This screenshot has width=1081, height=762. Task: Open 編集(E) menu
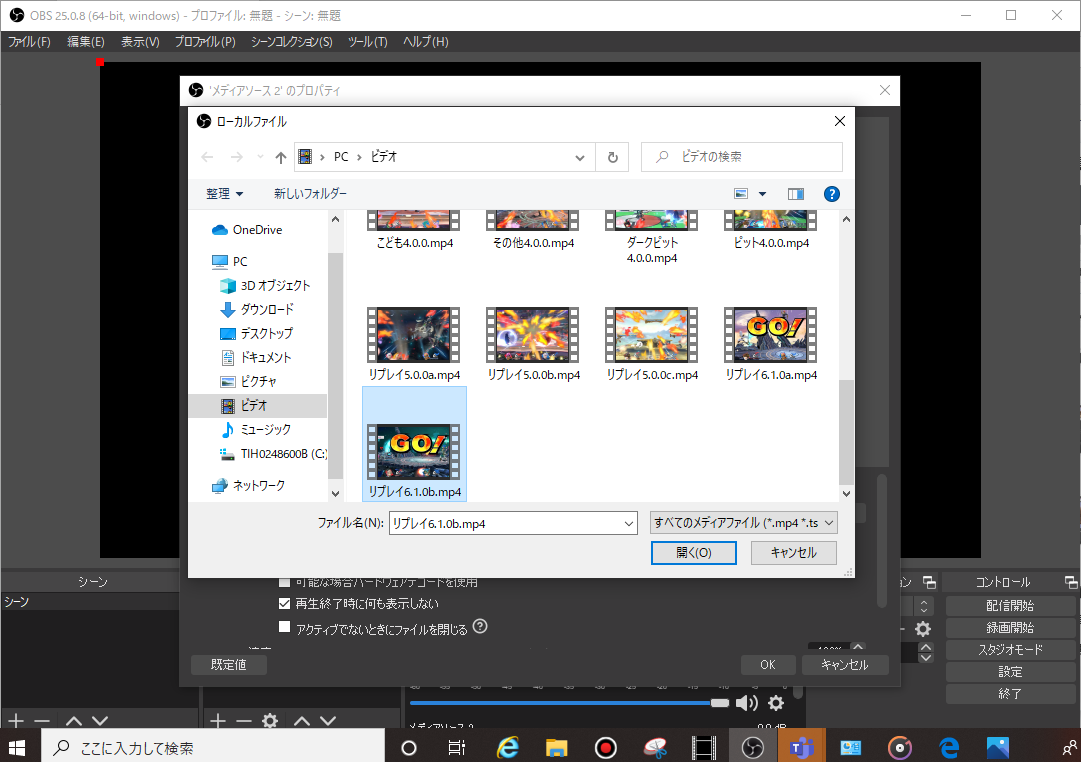pyautogui.click(x=85, y=41)
